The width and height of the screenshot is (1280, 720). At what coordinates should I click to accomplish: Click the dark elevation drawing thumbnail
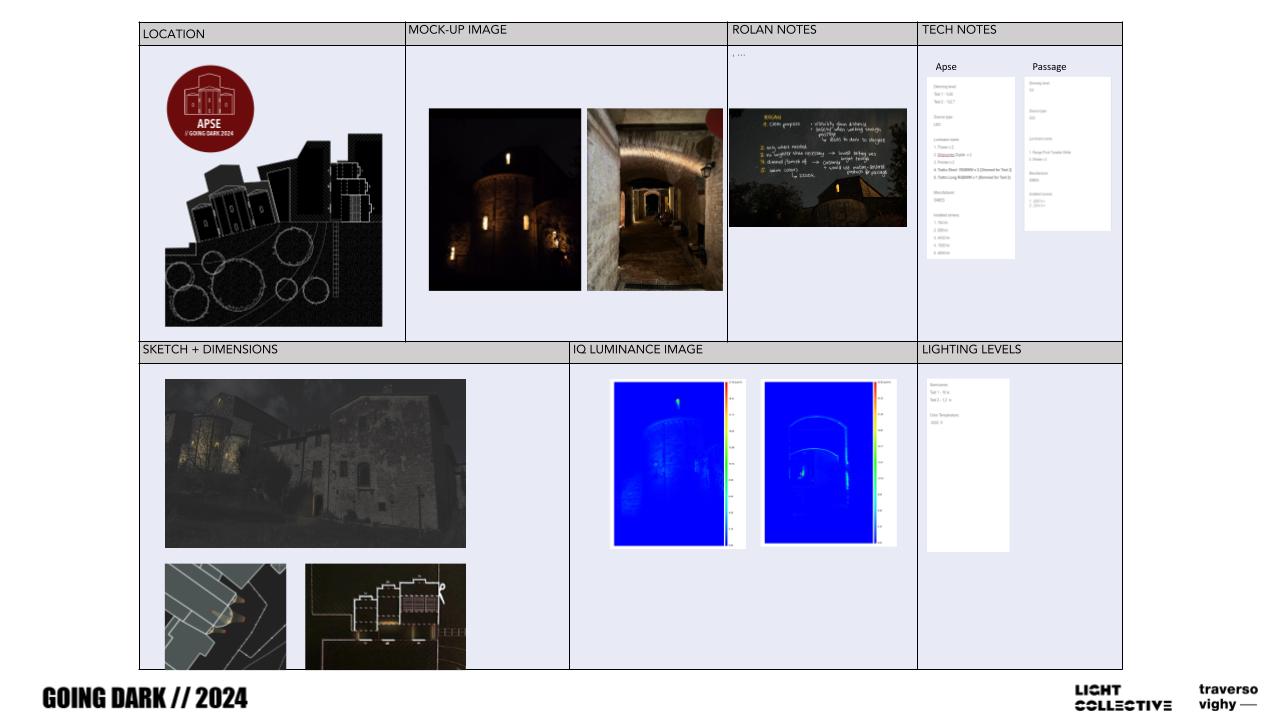pyautogui.click(x=385, y=616)
